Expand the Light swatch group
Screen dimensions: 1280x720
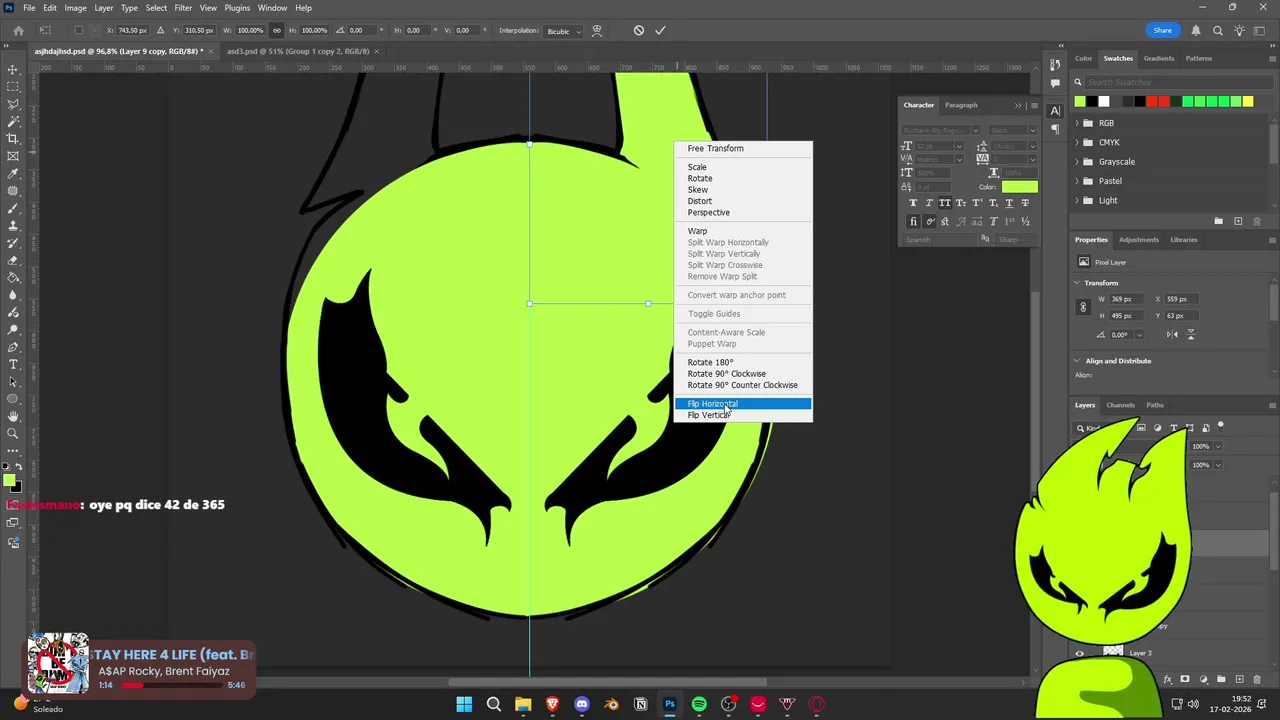pyautogui.click(x=1076, y=200)
